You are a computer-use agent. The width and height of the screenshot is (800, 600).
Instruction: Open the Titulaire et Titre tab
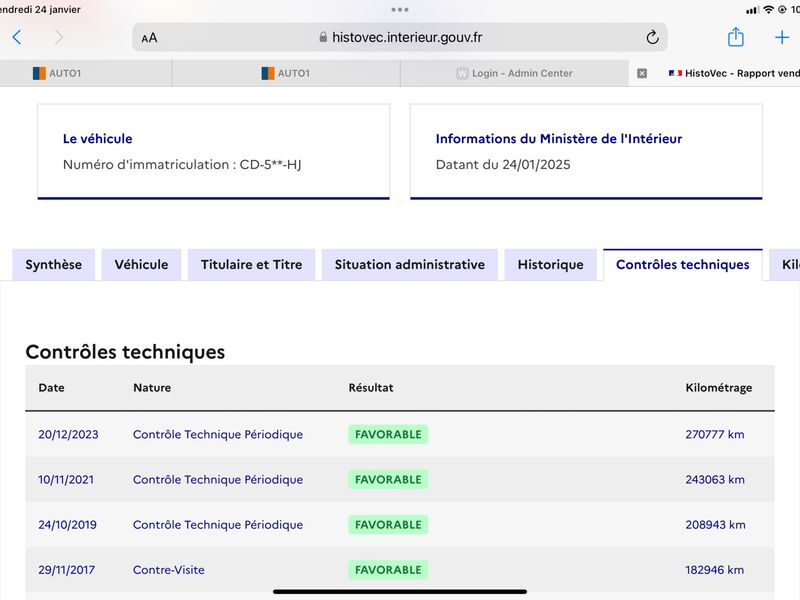coord(252,265)
